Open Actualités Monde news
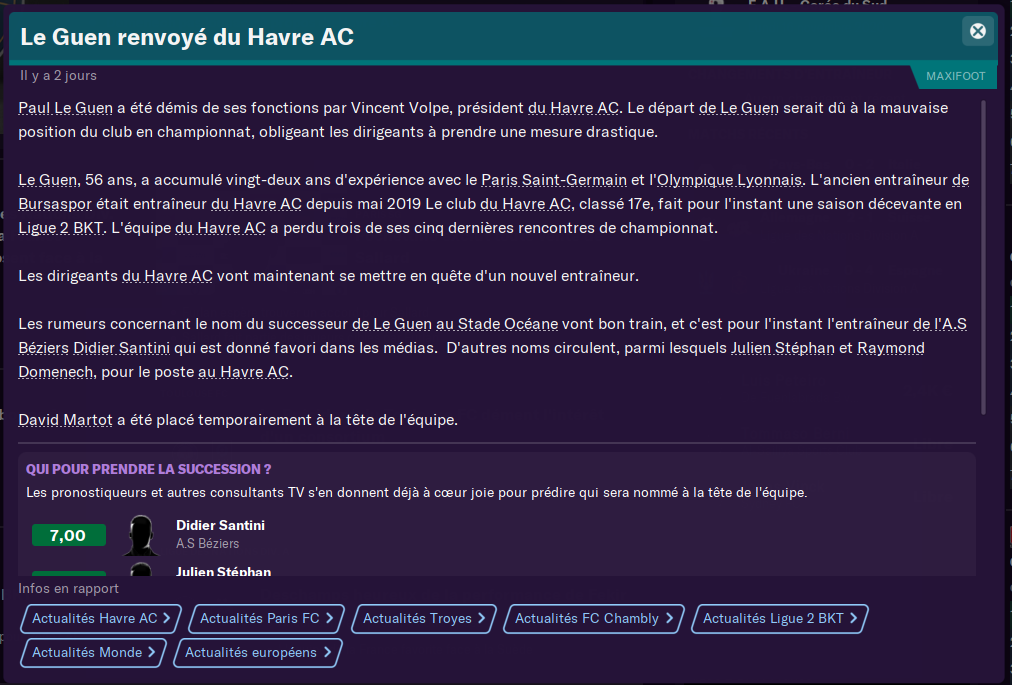This screenshot has height=685, width=1012. (93, 653)
